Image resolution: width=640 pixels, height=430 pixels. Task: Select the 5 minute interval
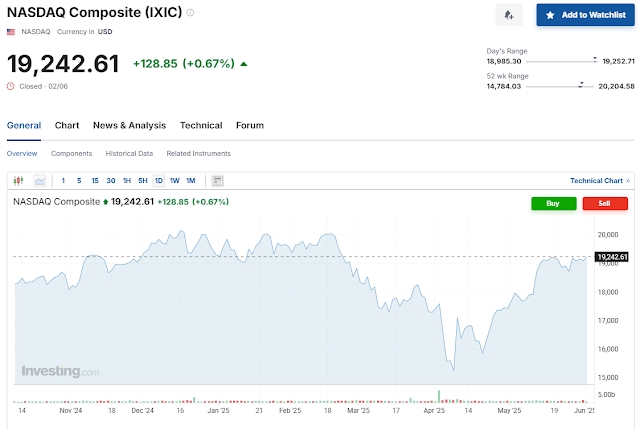click(79, 181)
